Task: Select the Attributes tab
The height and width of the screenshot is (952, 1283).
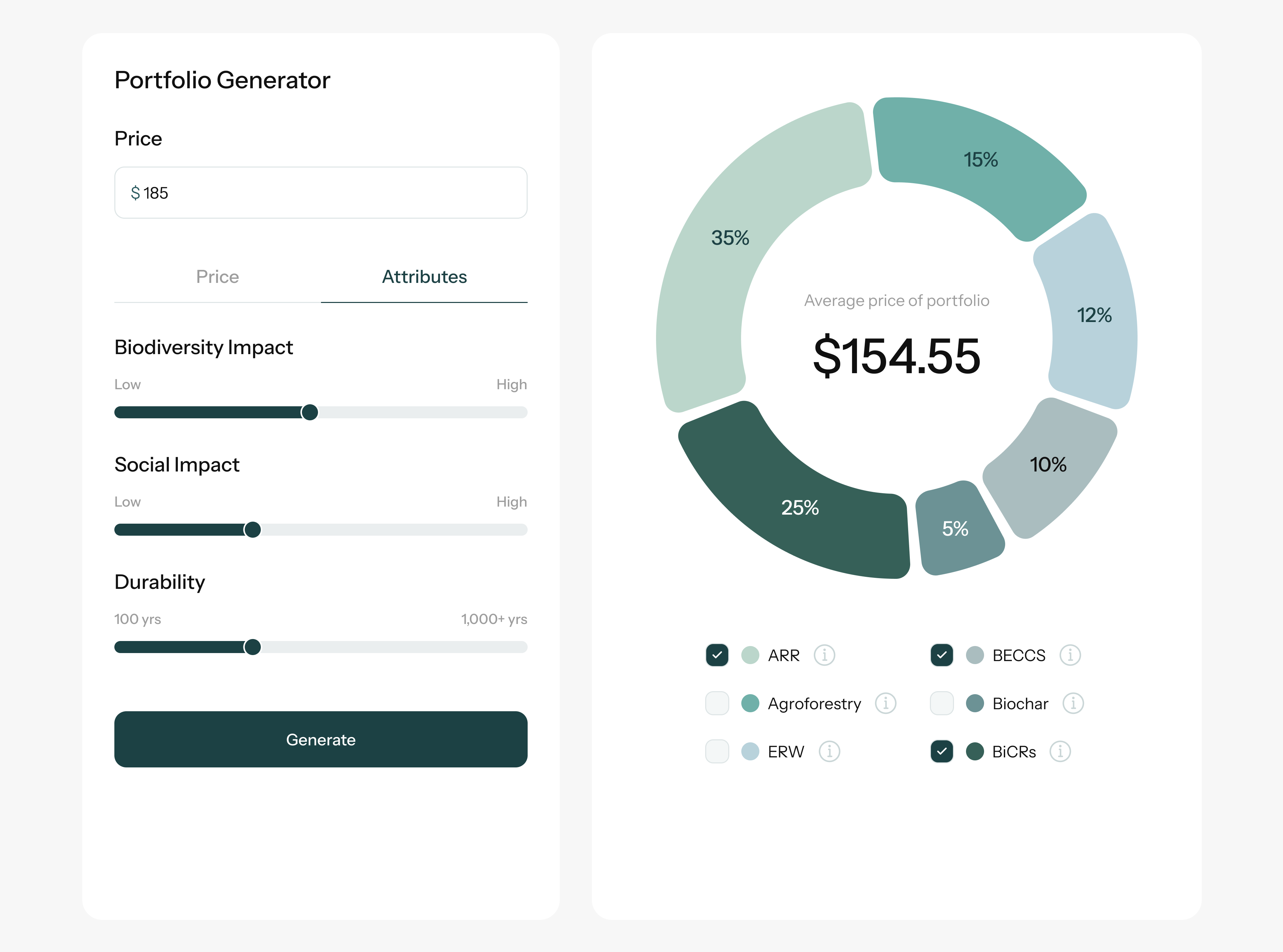Action: click(x=424, y=277)
